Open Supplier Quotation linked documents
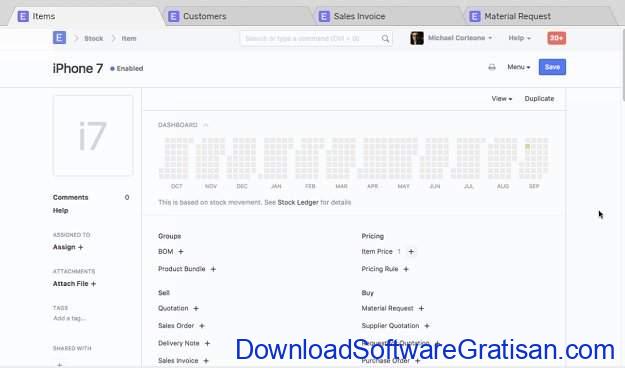 [390, 326]
